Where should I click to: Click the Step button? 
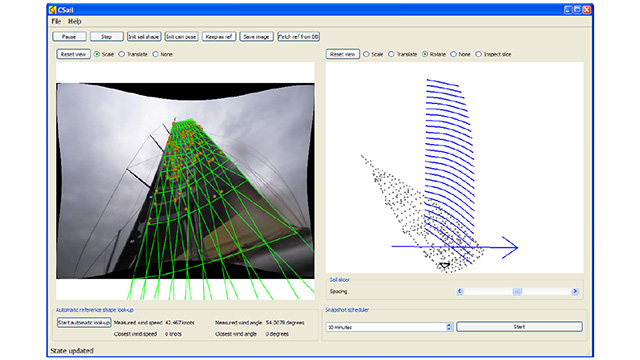click(107, 37)
